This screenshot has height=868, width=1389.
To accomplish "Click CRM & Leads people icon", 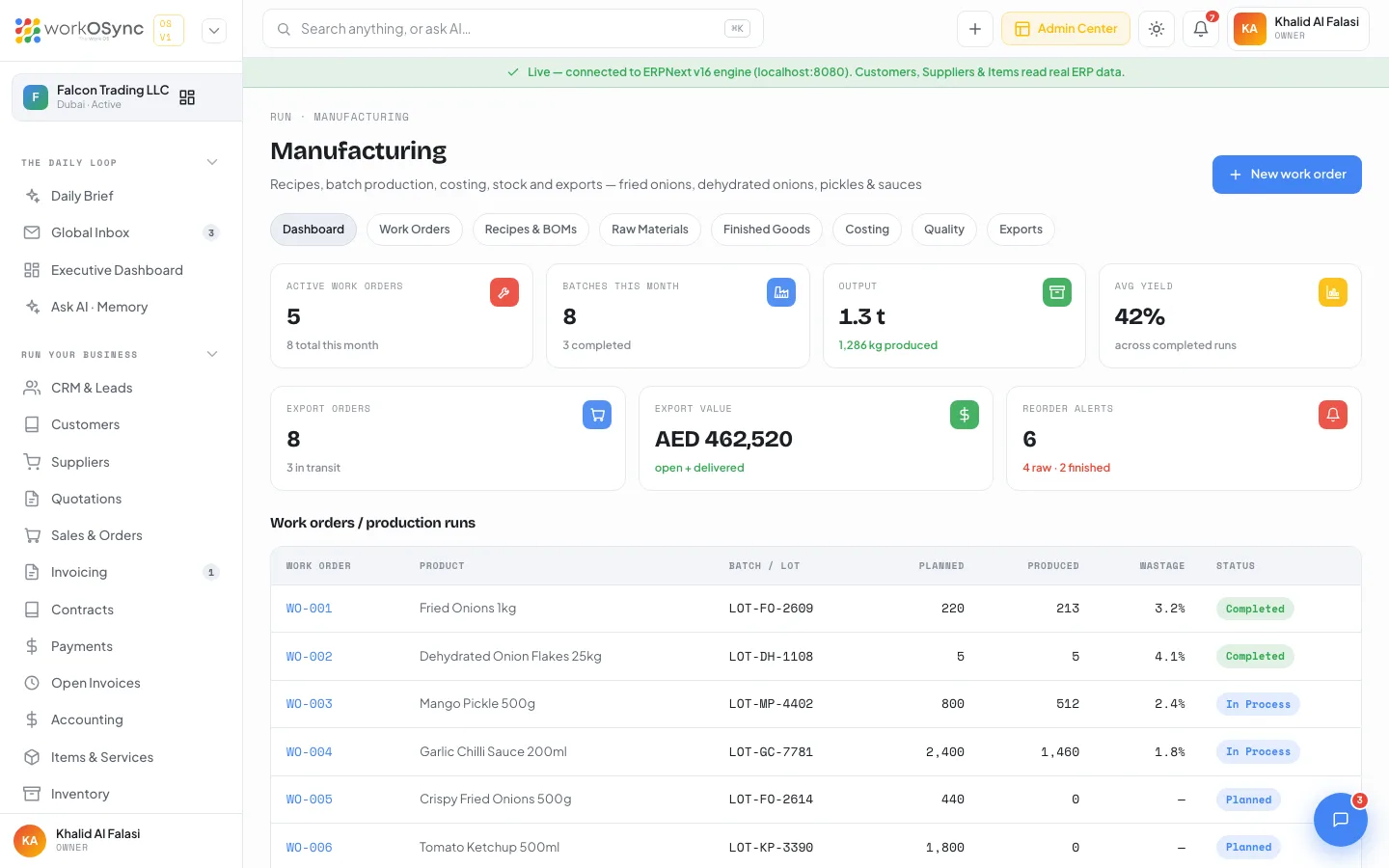I will pos(32,388).
